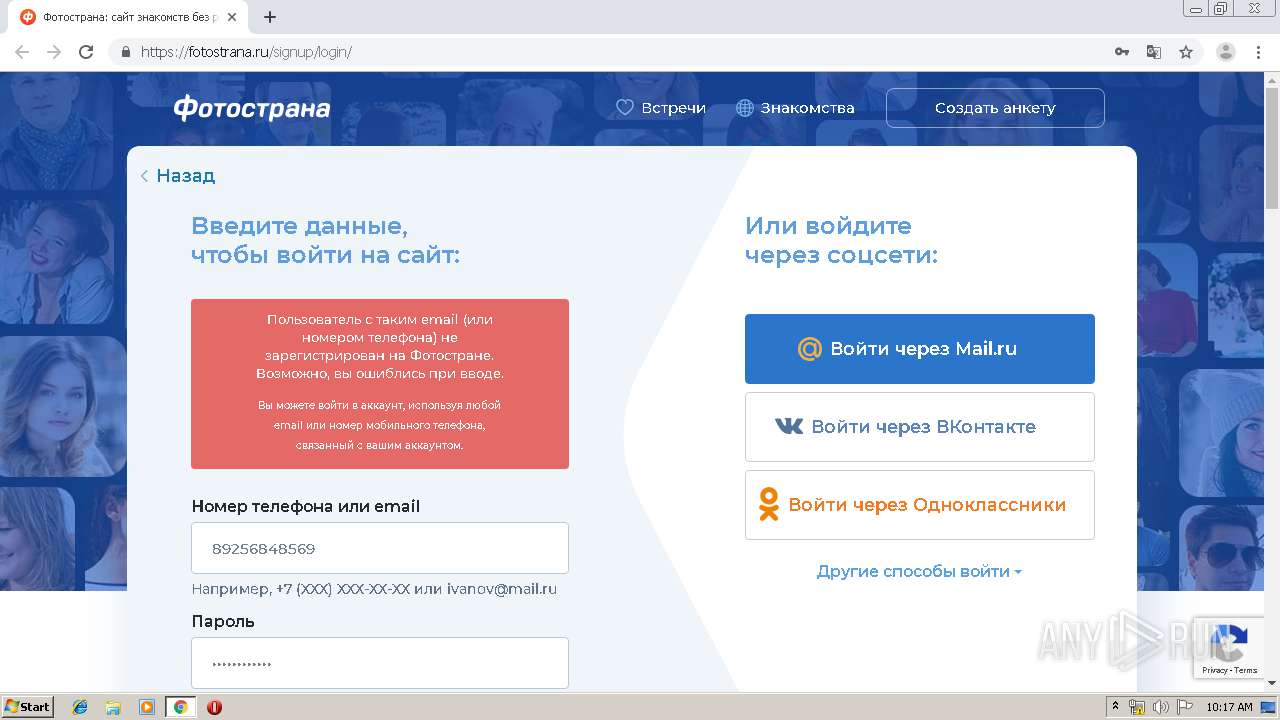Viewport: 1280px width, 720px height.
Task: Click the address bar URL
Action: pos(246,52)
